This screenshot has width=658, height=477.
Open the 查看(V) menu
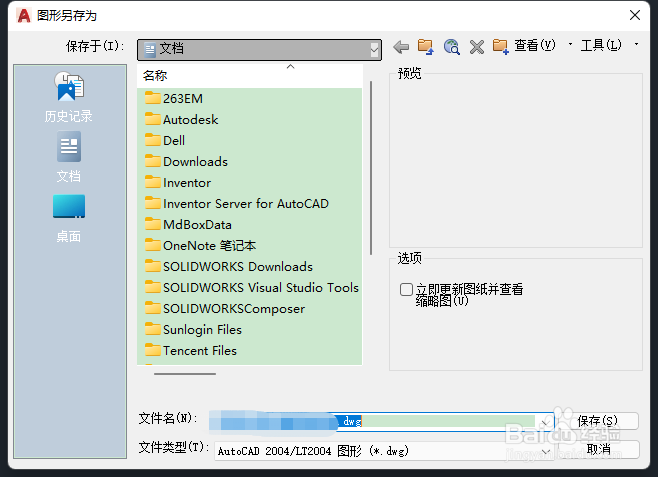coord(535,45)
